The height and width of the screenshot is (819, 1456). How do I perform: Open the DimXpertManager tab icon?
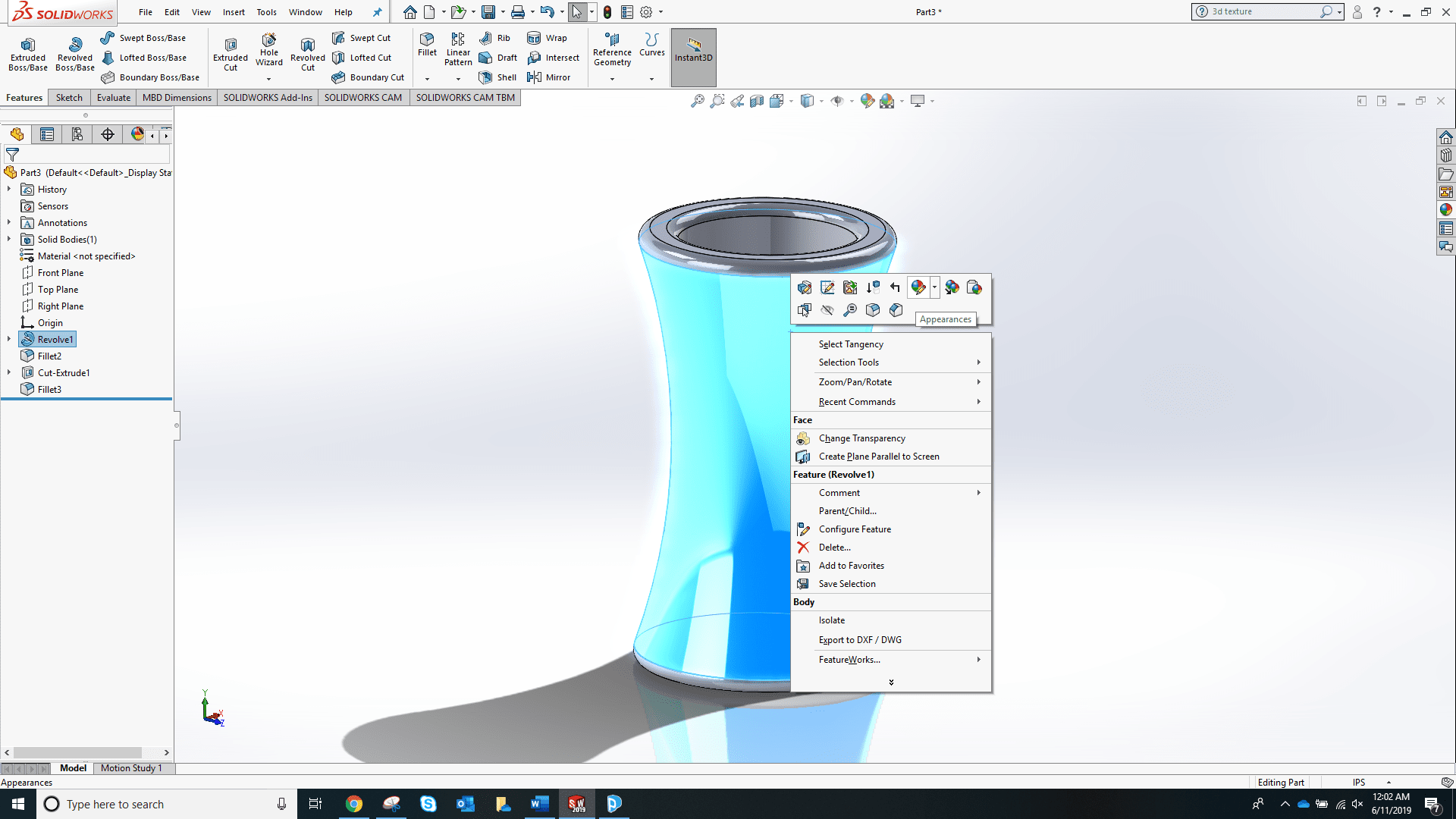[x=108, y=134]
